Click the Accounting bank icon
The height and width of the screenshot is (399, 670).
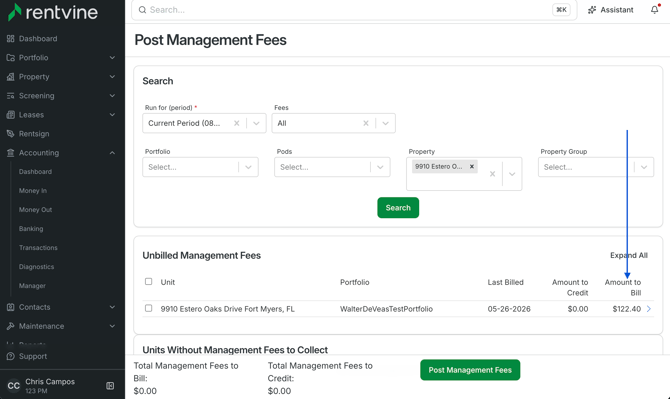click(x=11, y=153)
